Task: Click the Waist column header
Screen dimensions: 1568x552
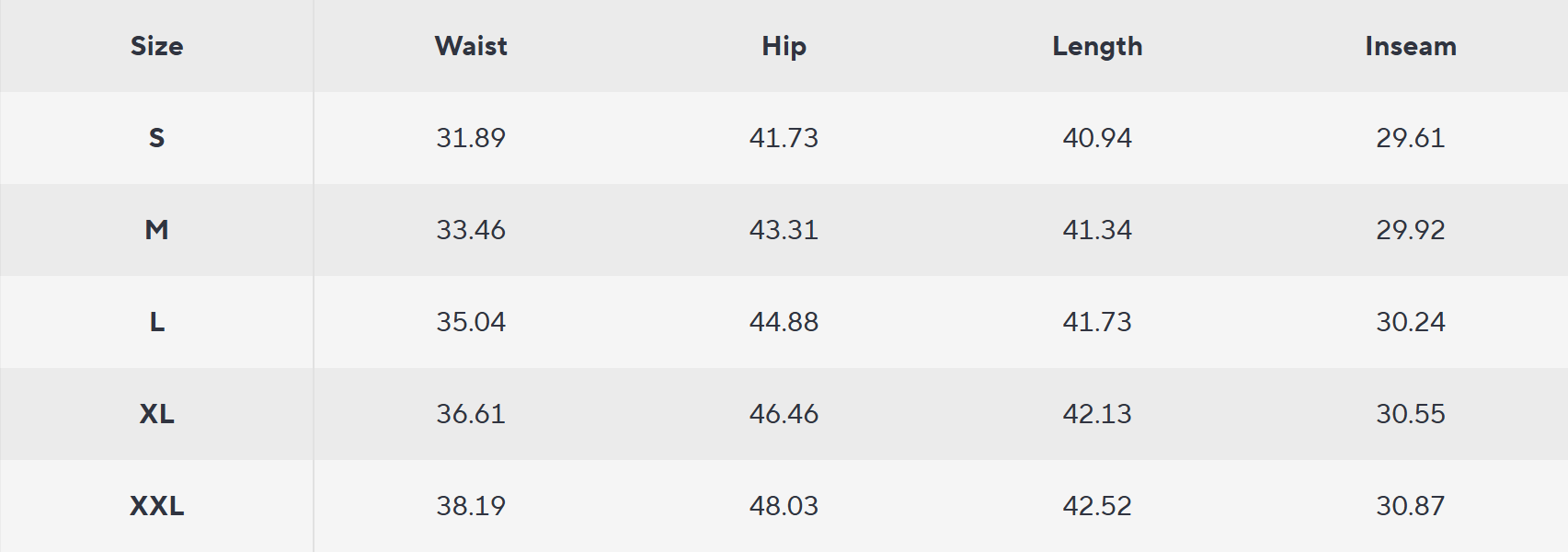Action: coord(471,46)
